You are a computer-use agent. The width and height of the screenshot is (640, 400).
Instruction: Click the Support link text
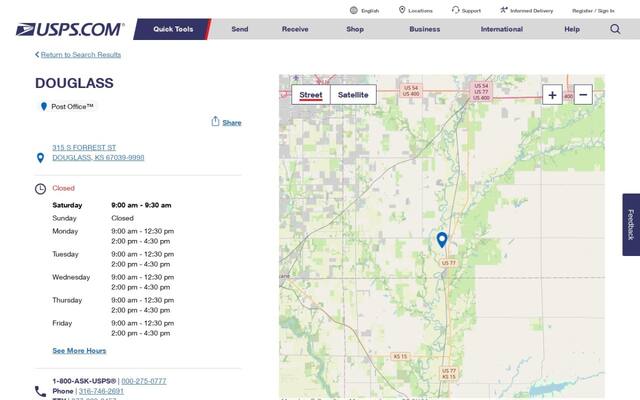(x=471, y=11)
